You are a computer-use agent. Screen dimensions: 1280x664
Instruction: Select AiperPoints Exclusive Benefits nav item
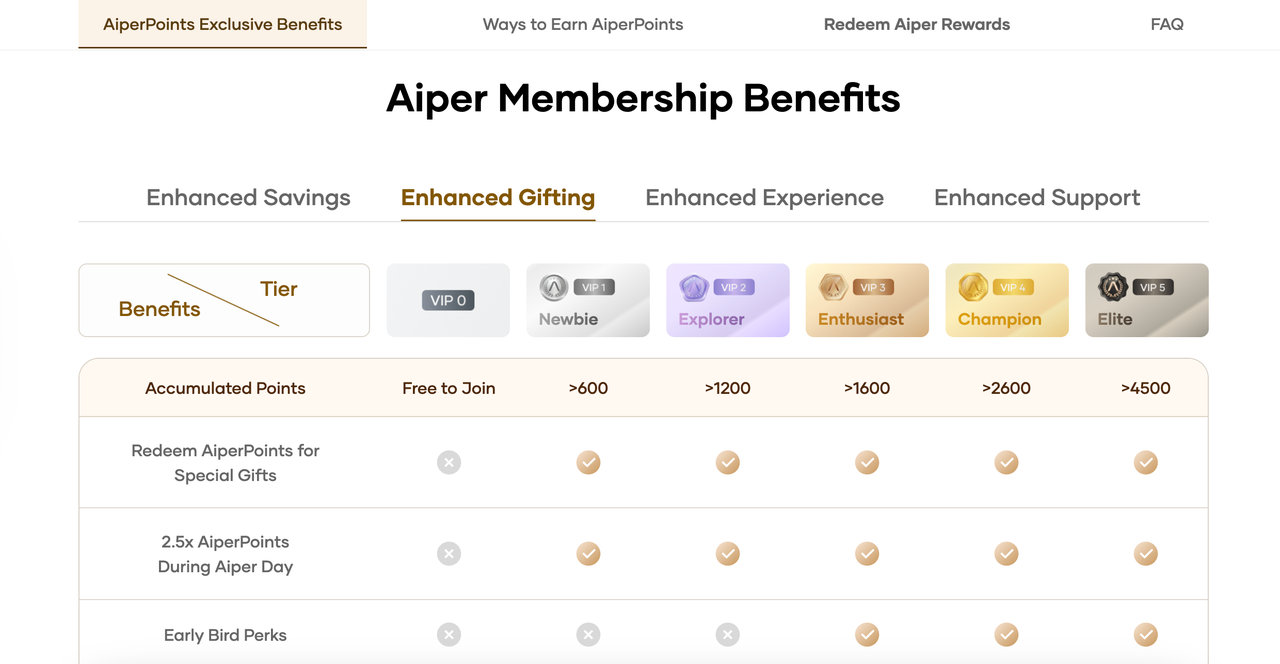[223, 24]
